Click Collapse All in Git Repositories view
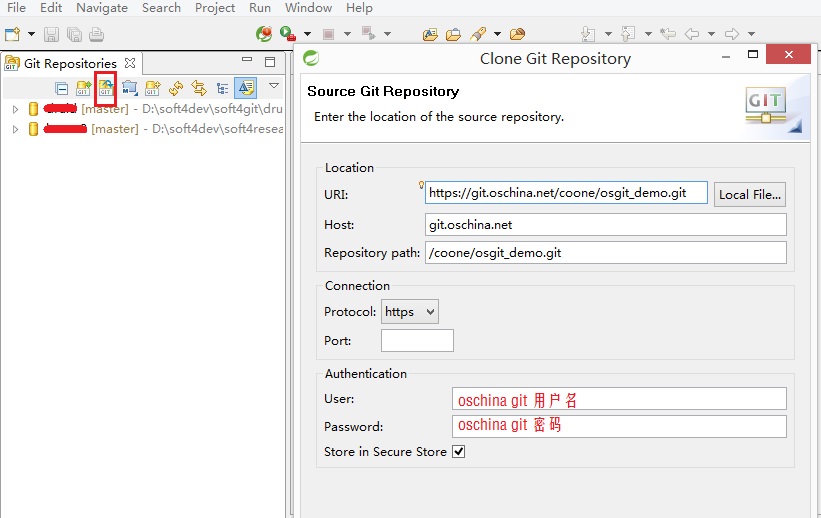The image size is (821, 518). [x=62, y=88]
